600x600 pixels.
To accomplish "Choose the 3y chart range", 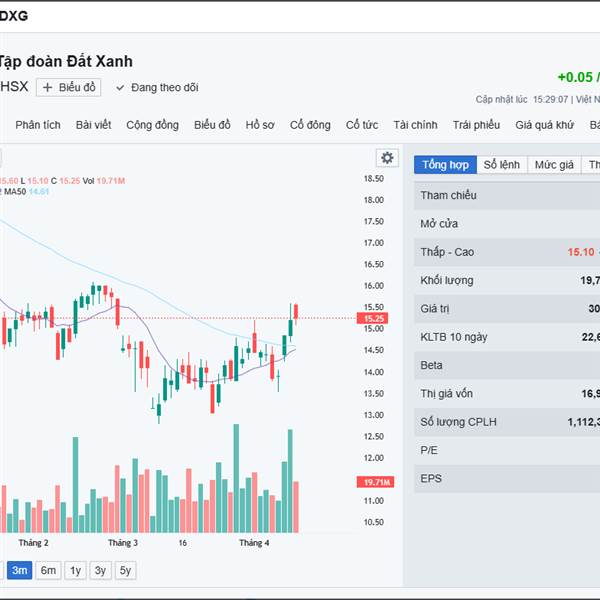I will [x=100, y=571].
